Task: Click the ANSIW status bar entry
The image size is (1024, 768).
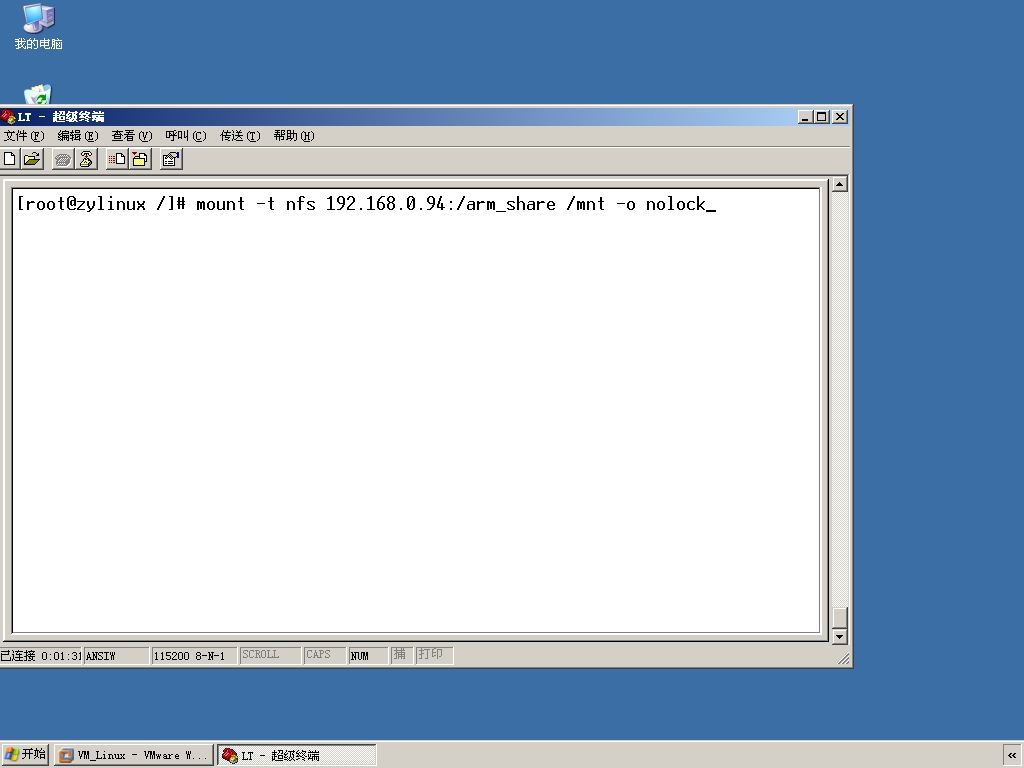Action: (116, 655)
